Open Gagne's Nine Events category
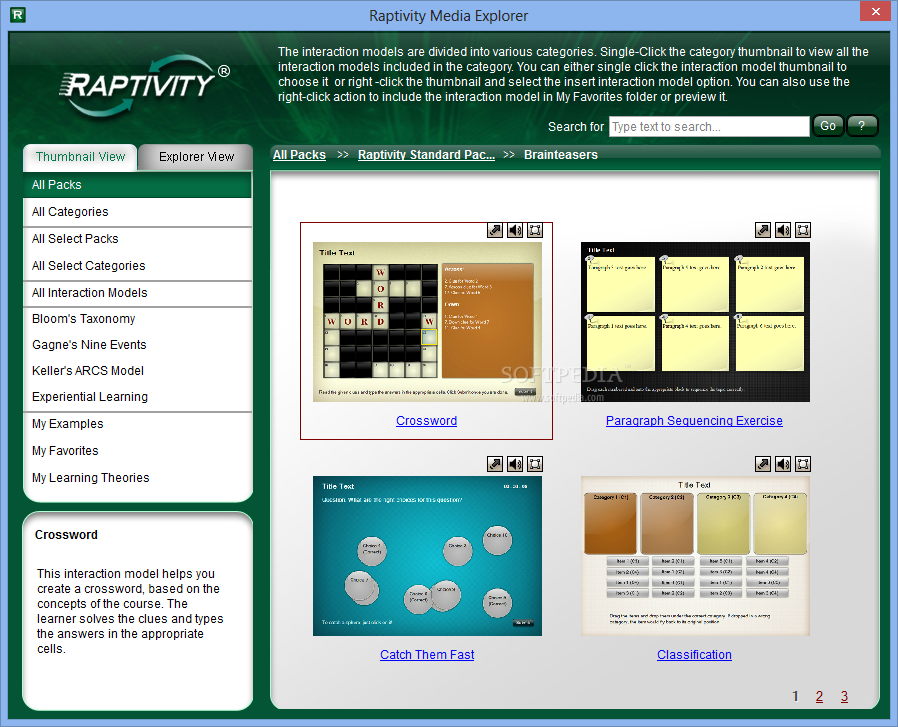The image size is (898, 727). tap(137, 345)
